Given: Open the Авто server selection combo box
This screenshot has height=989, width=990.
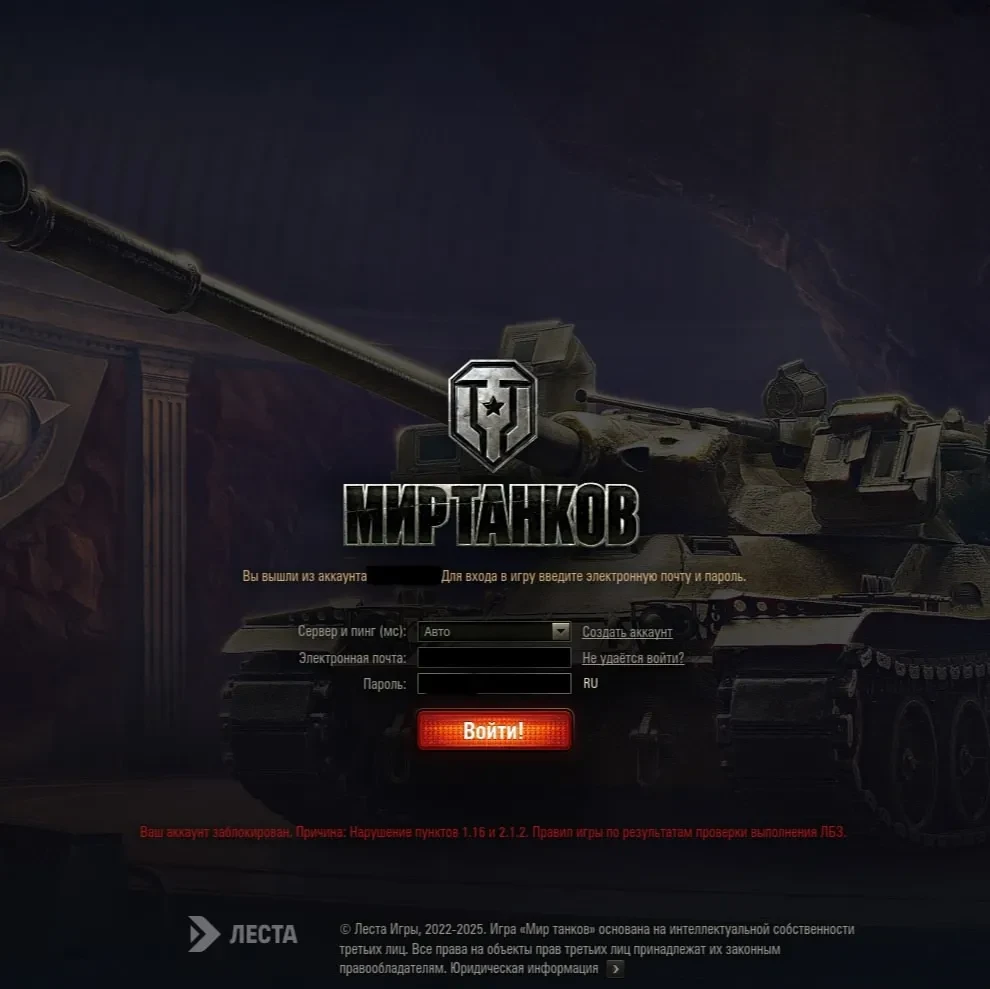Looking at the screenshot, I should tap(494, 631).
